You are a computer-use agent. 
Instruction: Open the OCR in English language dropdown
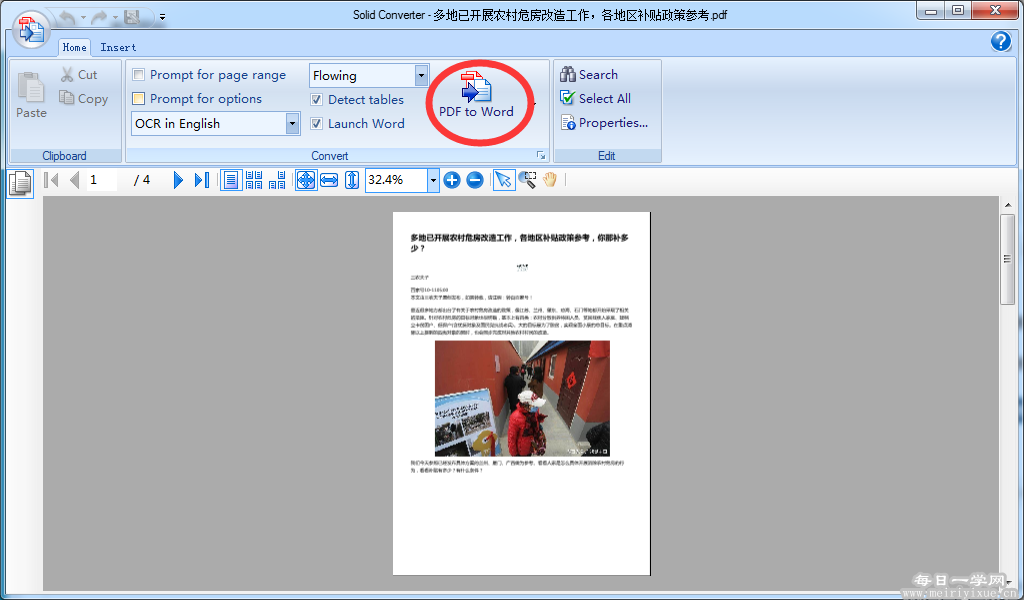pyautogui.click(x=293, y=123)
